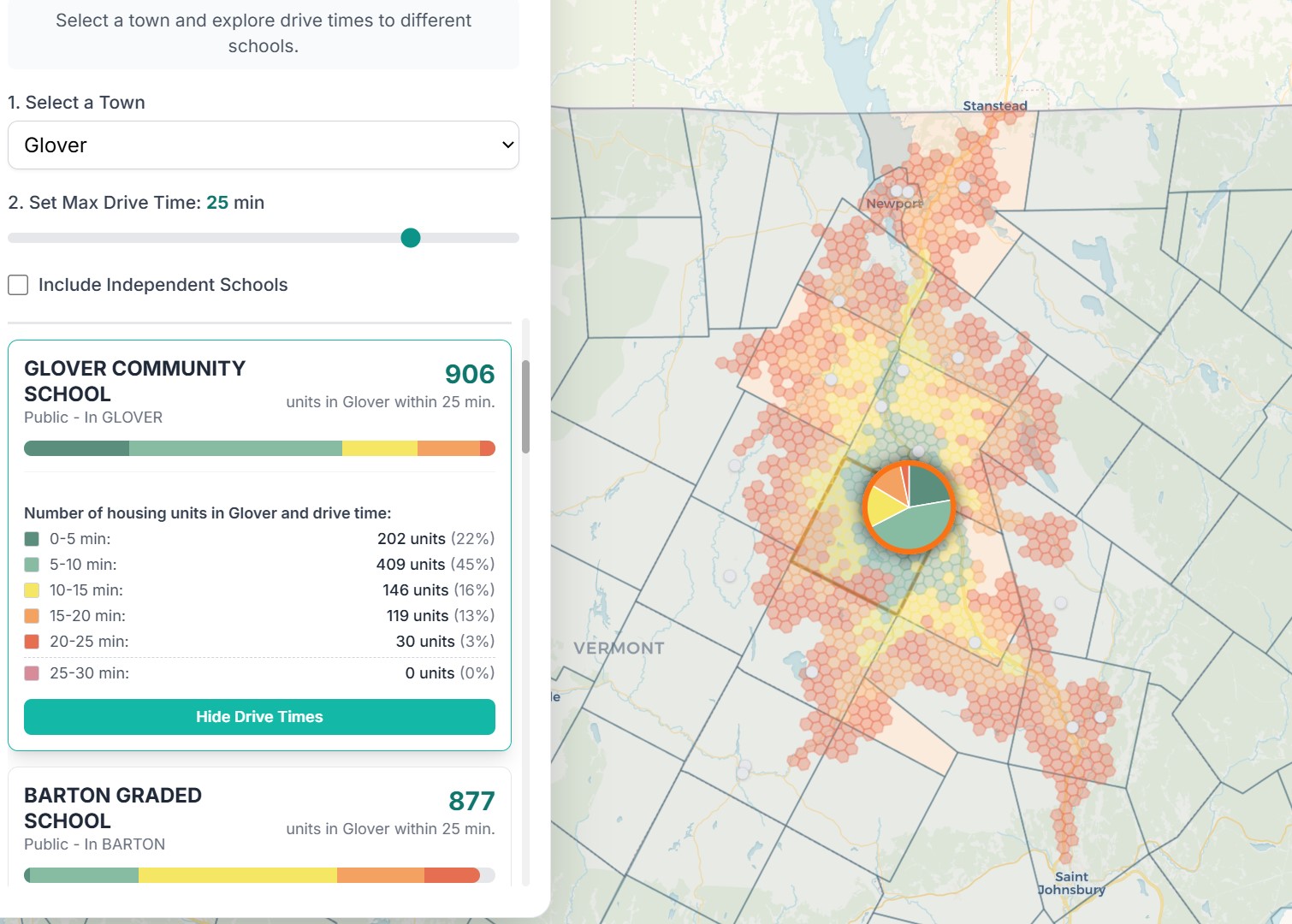Click the Stanstead label on the map

click(x=994, y=106)
